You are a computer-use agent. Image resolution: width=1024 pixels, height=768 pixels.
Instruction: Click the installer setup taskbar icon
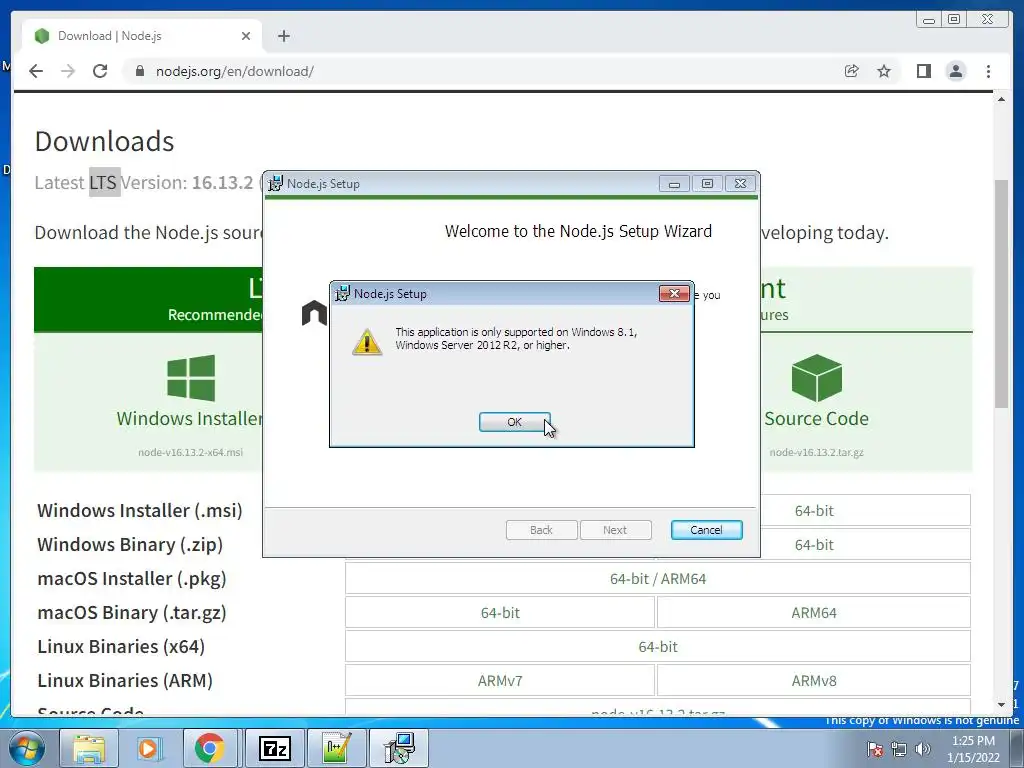[x=398, y=748]
